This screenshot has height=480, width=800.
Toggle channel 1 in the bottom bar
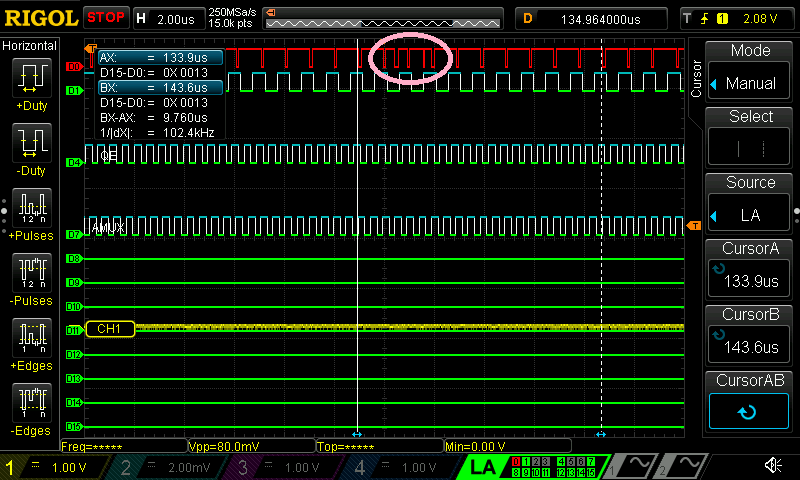[x=52, y=467]
